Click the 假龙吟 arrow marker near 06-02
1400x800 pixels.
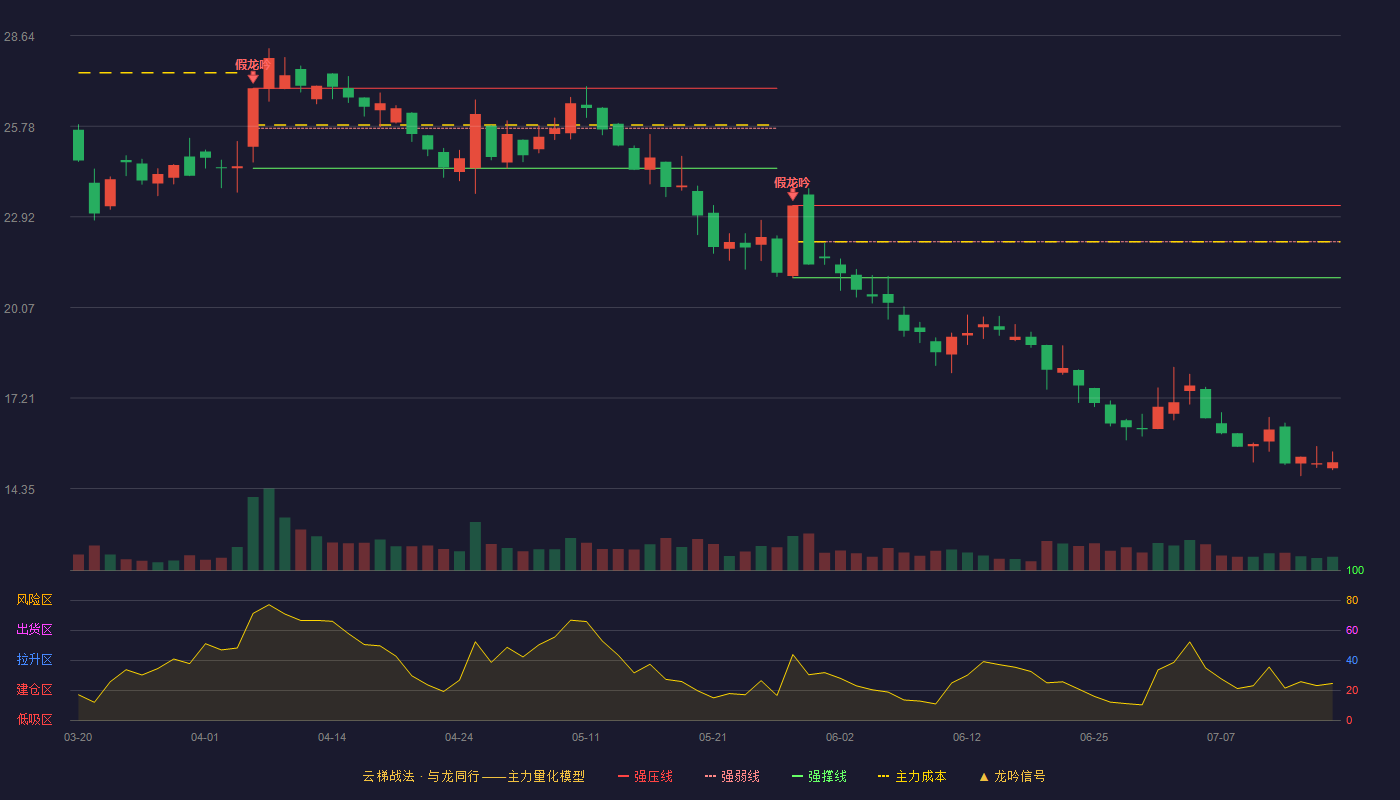click(792, 195)
